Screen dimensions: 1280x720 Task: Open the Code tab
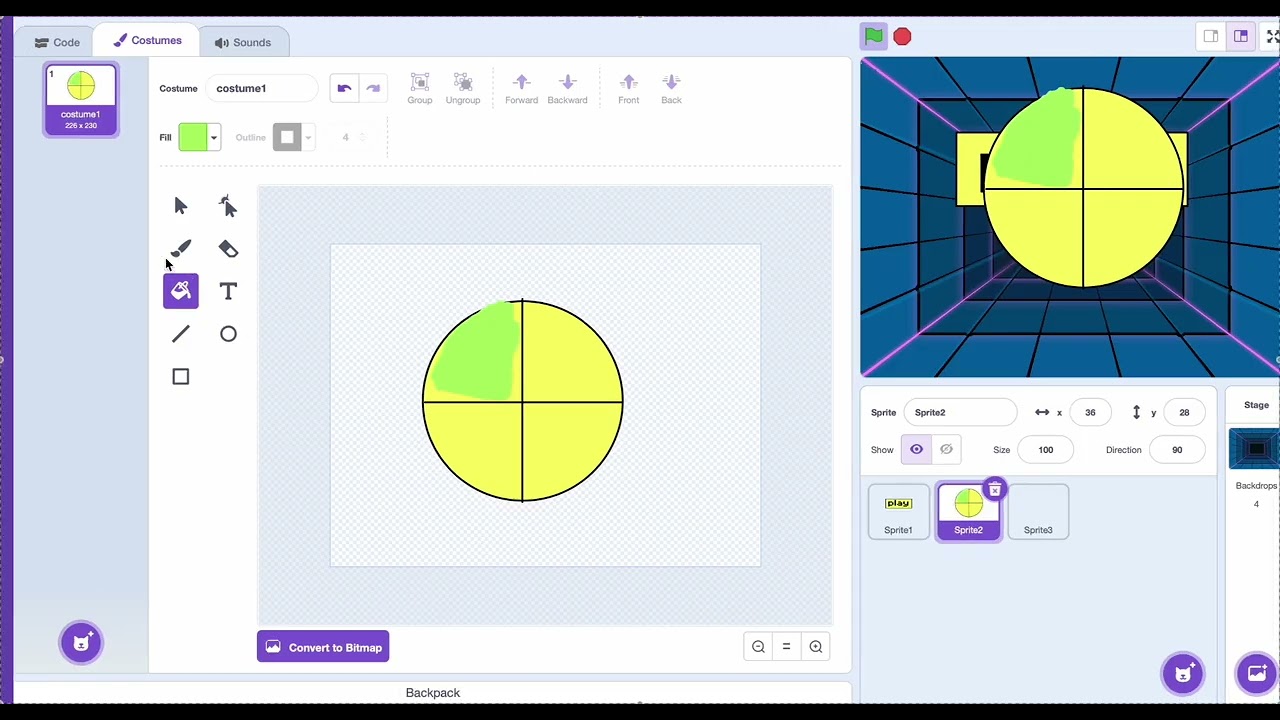point(57,42)
